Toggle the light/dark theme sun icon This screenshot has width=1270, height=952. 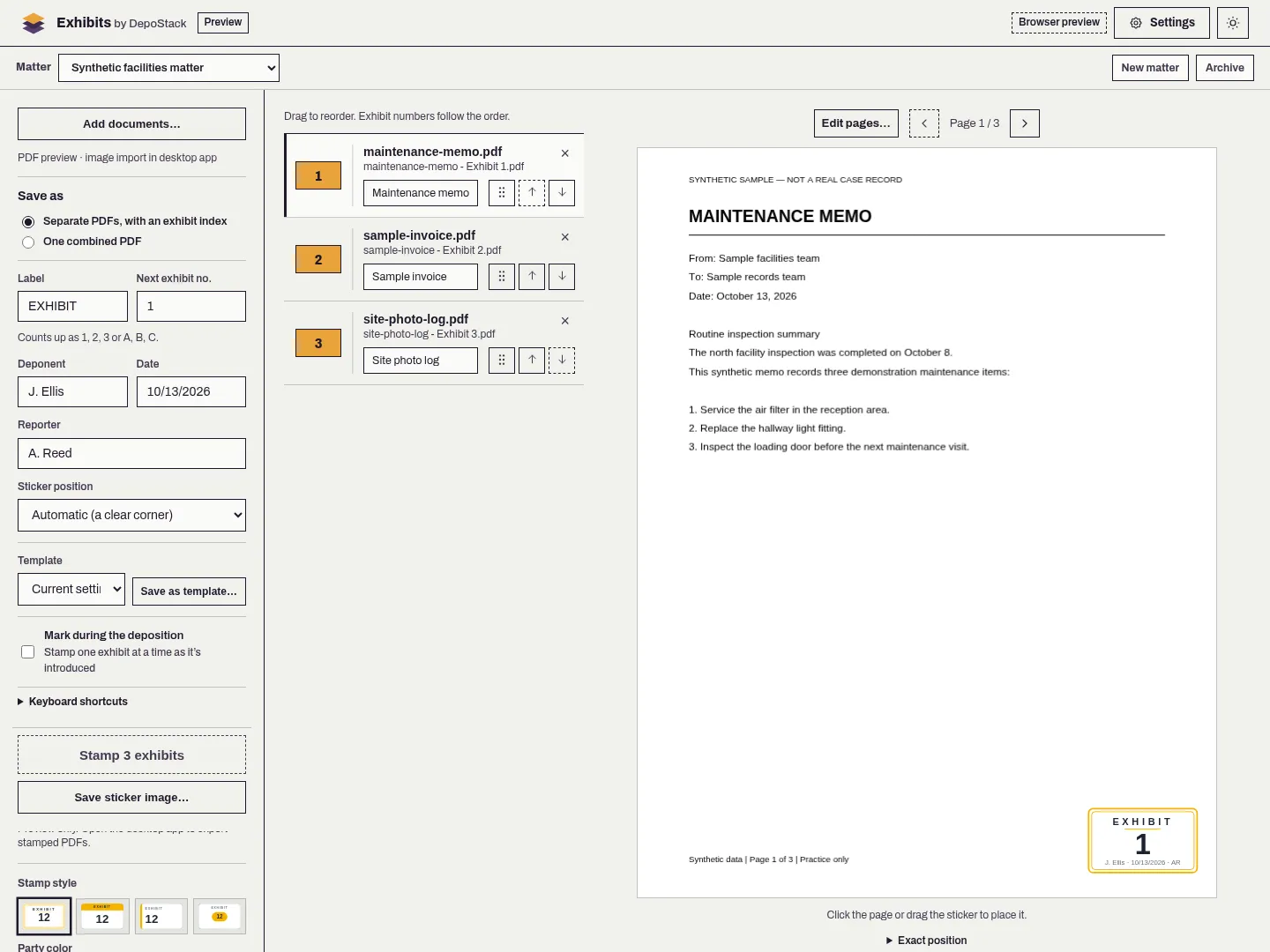1233,23
